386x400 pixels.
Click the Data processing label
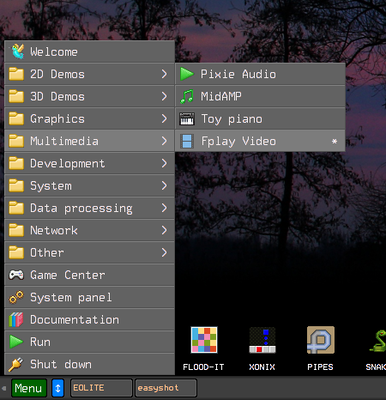81,208
